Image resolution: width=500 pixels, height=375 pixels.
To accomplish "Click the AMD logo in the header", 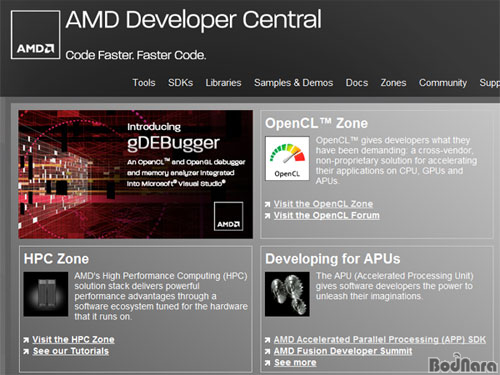I will click(x=36, y=35).
